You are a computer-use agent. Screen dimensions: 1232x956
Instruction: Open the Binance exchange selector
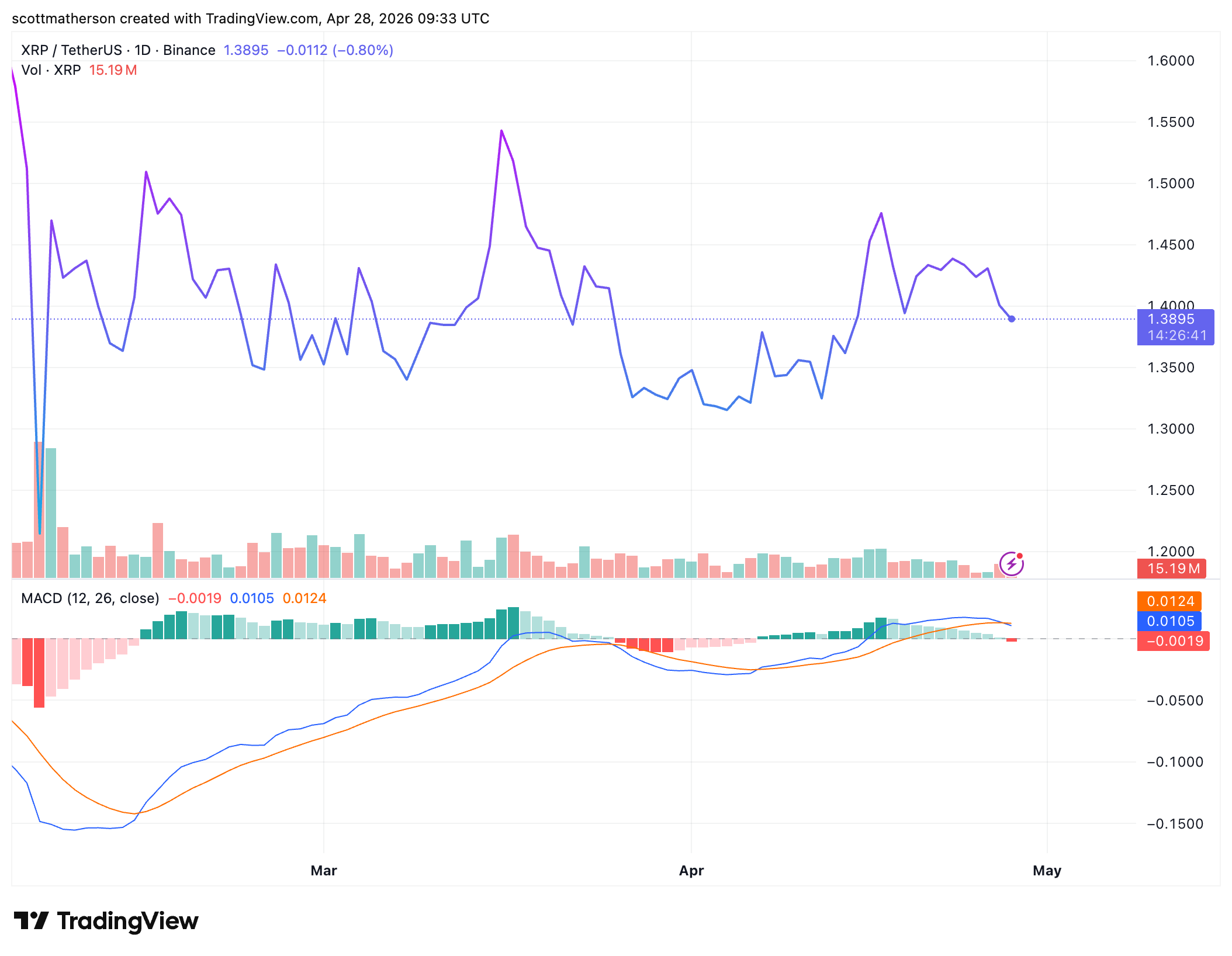click(188, 50)
